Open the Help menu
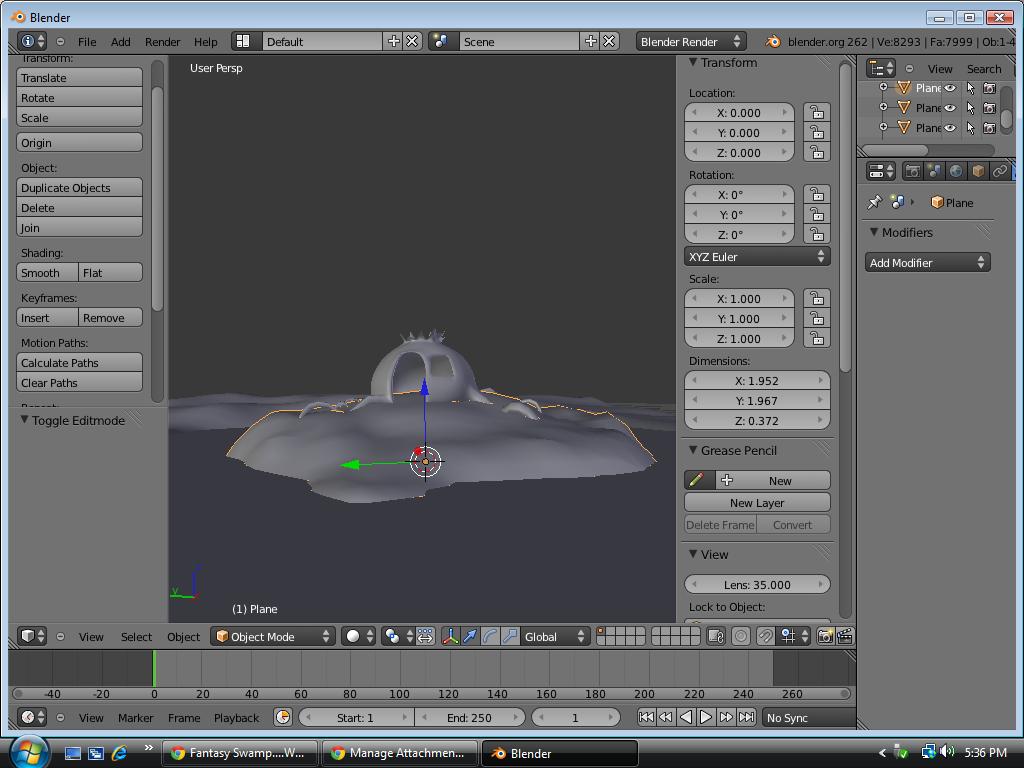1024x768 pixels. click(x=206, y=41)
